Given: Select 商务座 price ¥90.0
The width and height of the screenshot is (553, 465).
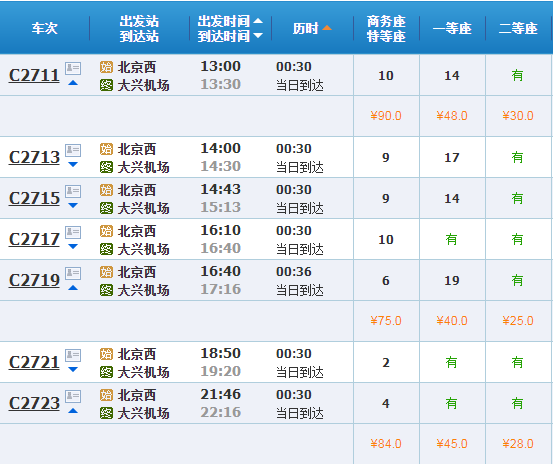Looking at the screenshot, I should point(386,116).
